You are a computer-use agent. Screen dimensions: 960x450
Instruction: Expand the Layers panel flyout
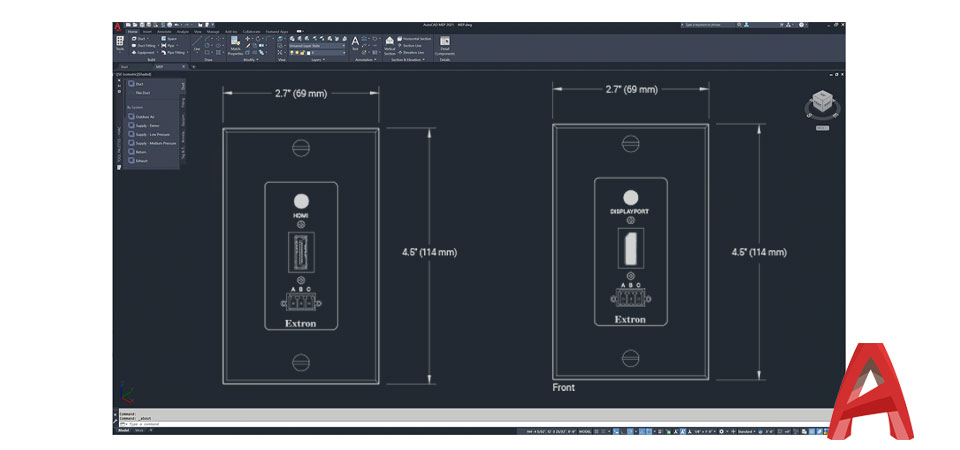[319, 59]
